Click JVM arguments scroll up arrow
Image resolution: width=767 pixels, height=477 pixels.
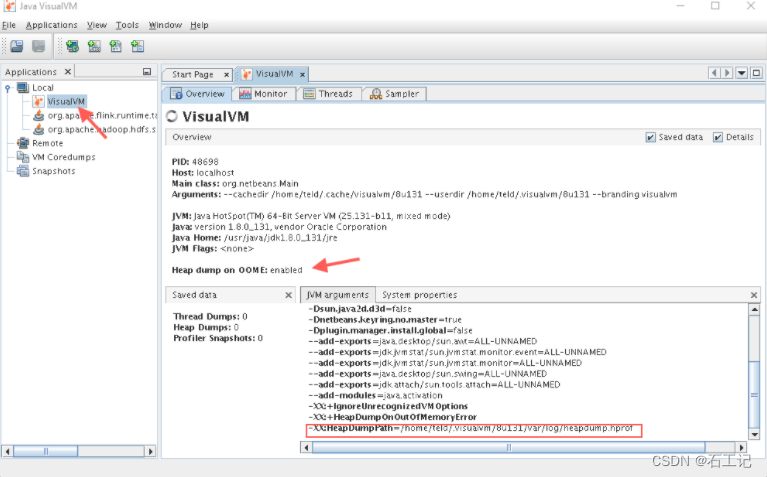pos(754,309)
